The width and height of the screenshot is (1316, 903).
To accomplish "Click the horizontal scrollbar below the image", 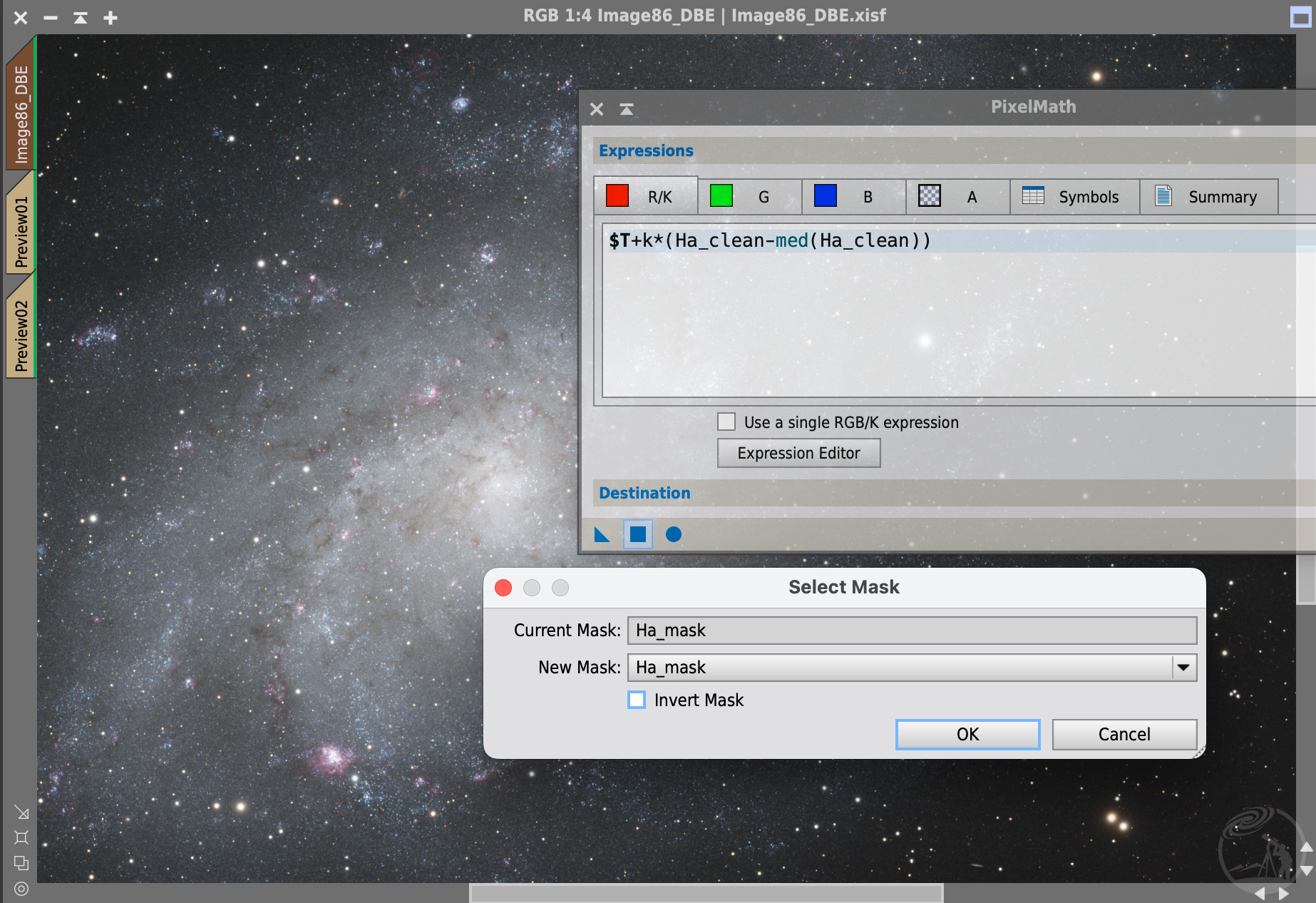I will (706, 893).
